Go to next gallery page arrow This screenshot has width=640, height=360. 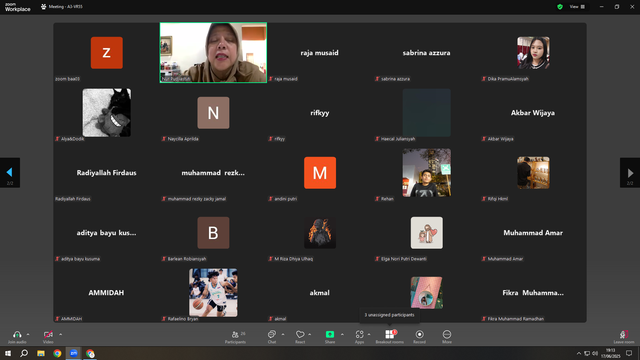pyautogui.click(x=630, y=173)
